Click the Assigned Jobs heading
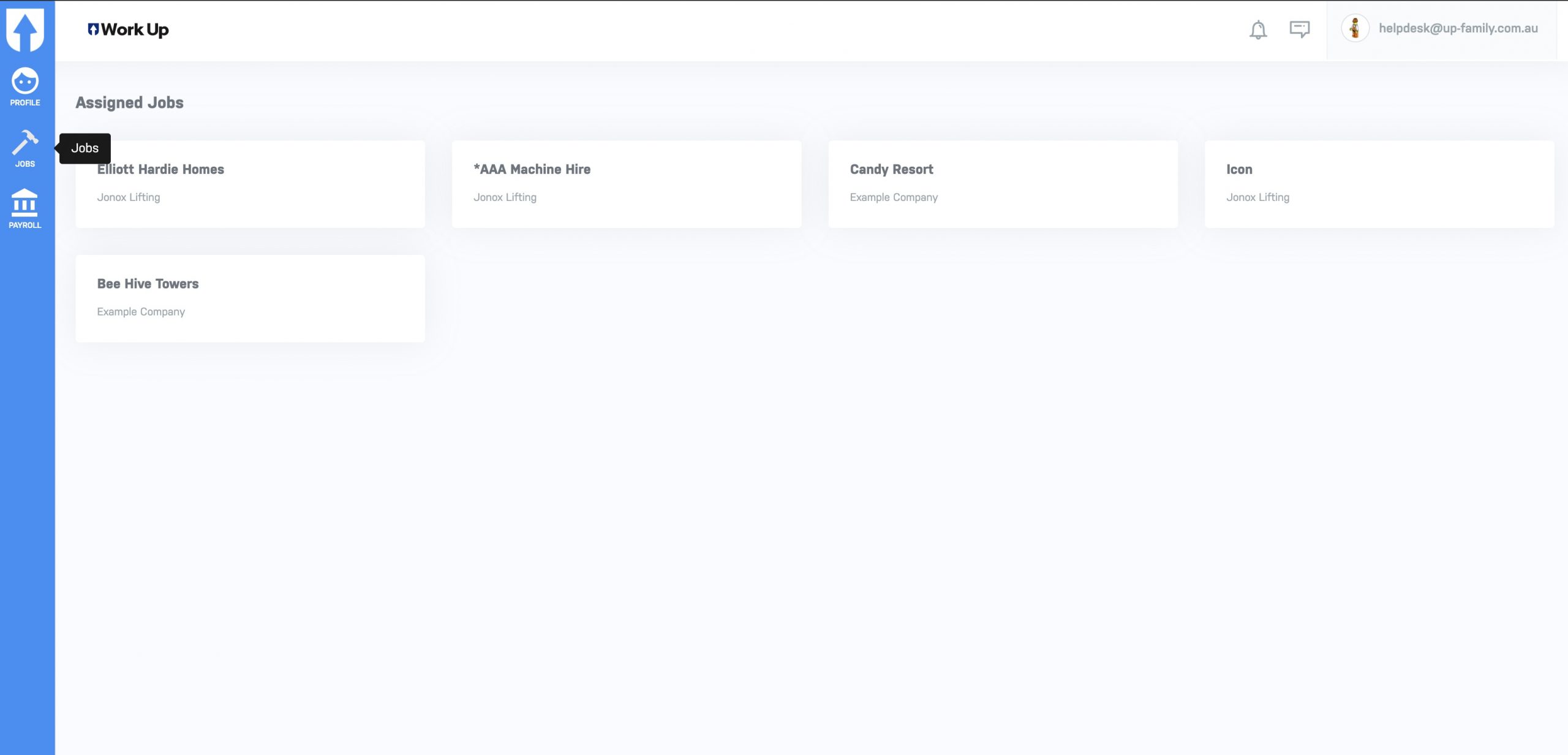 (x=129, y=102)
